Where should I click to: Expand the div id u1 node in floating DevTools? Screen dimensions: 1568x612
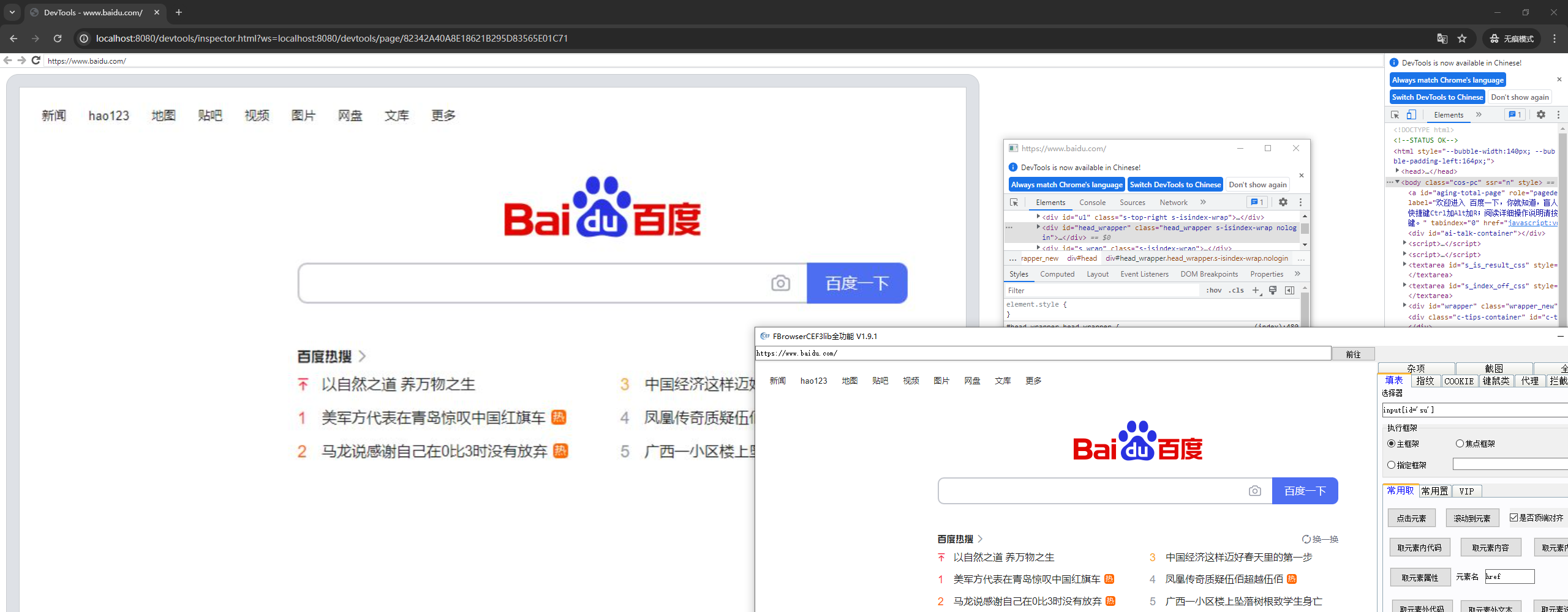click(1038, 217)
